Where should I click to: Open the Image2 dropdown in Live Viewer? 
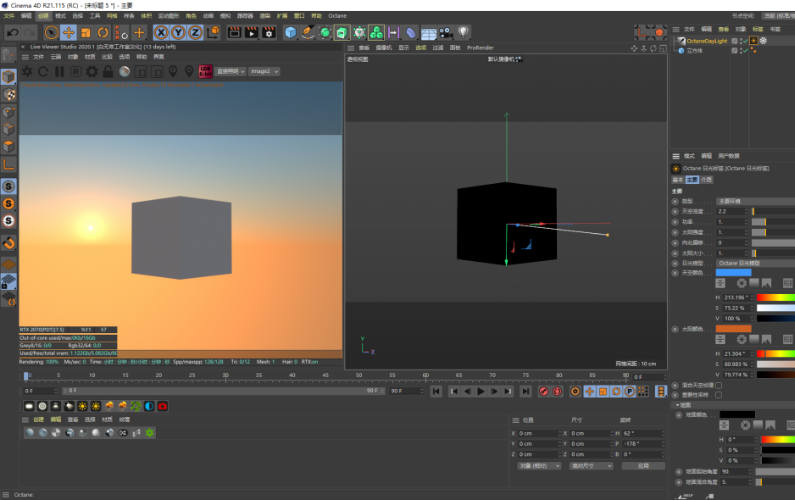point(264,71)
